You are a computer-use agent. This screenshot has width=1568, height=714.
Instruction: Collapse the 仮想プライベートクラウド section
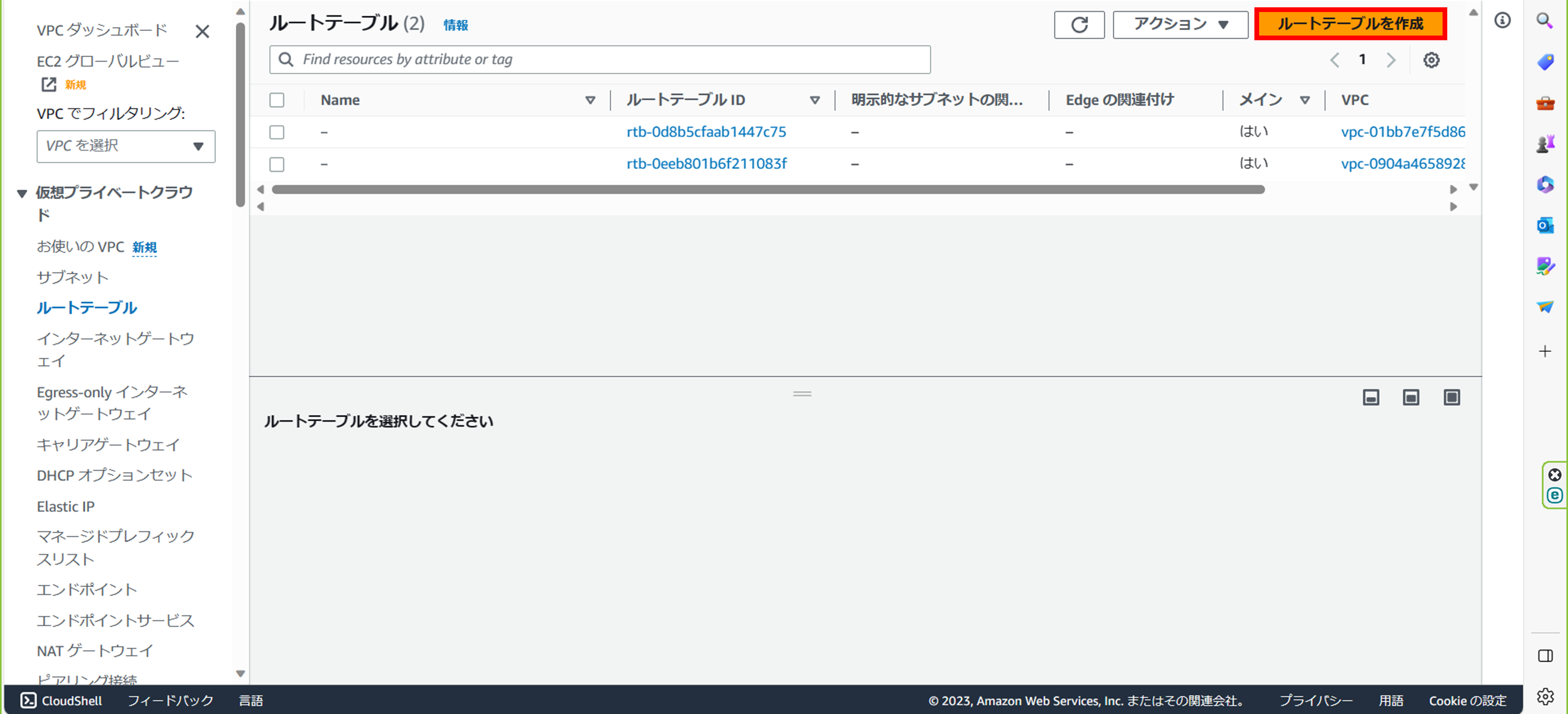coord(22,193)
